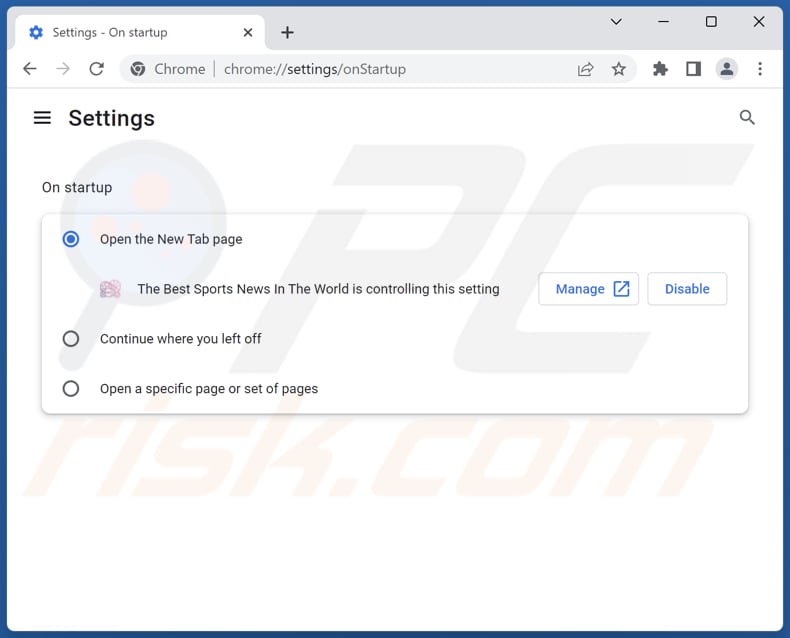Click the Sports News extension icon
This screenshot has height=638, width=790.
(x=110, y=289)
